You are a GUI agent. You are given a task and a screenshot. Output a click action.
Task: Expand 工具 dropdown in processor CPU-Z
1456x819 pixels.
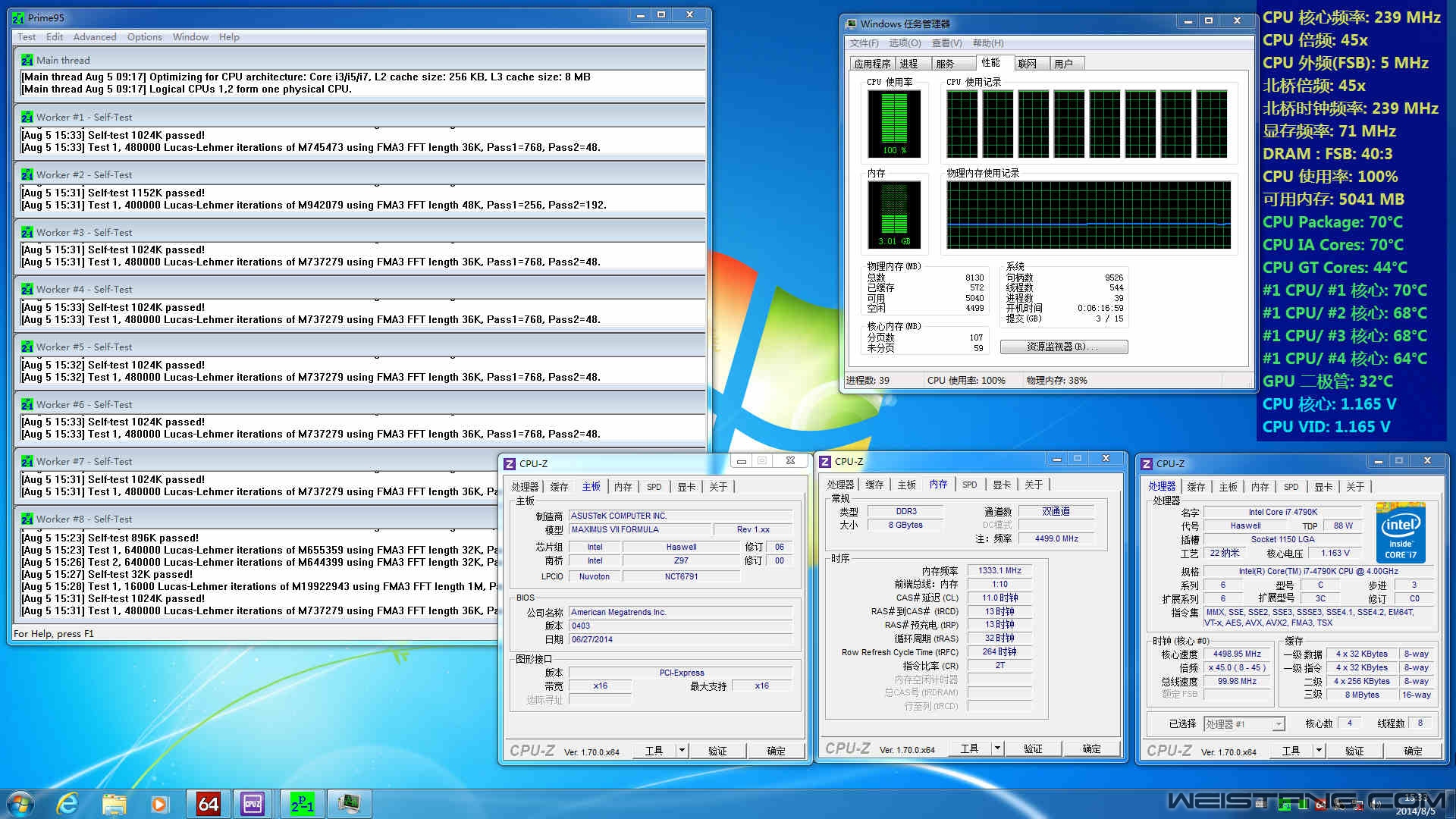[1319, 751]
